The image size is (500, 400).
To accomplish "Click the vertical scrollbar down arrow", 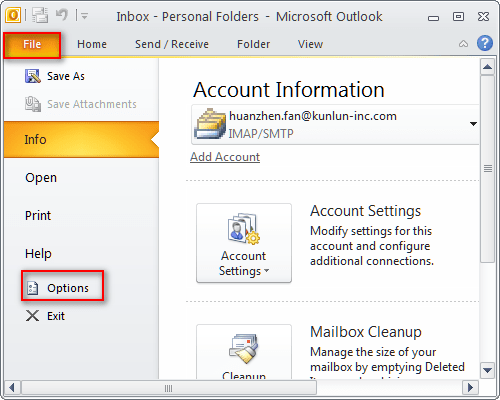I will (x=487, y=370).
